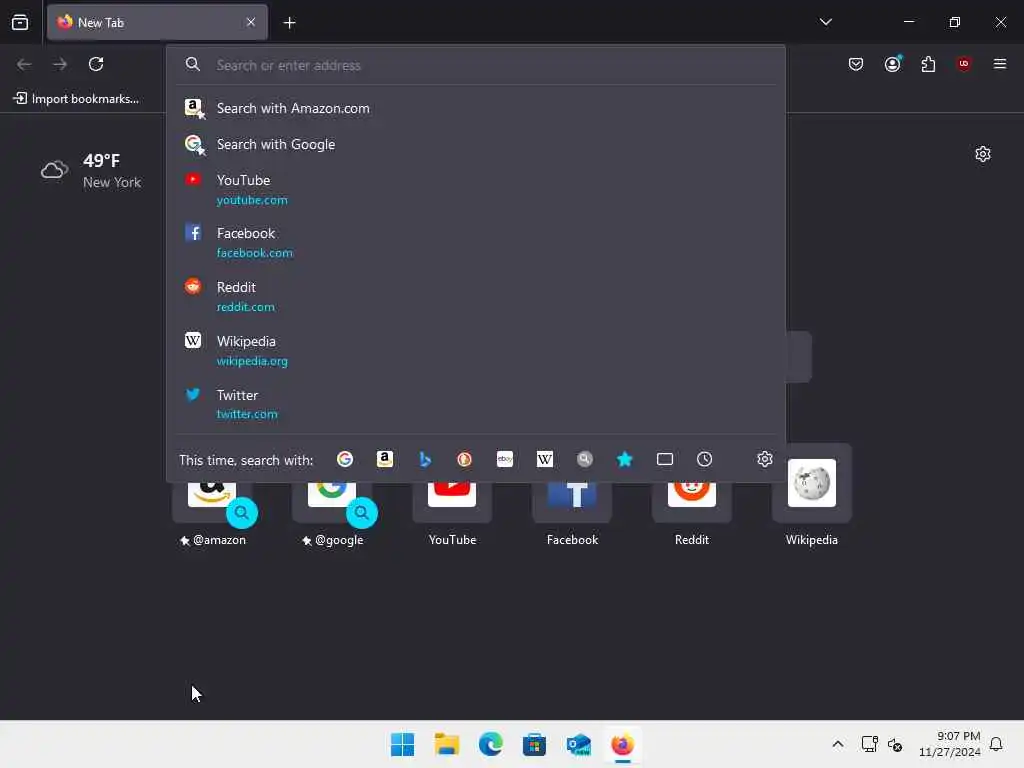
Task: Choose Search with Google suggestion
Action: coord(476,144)
